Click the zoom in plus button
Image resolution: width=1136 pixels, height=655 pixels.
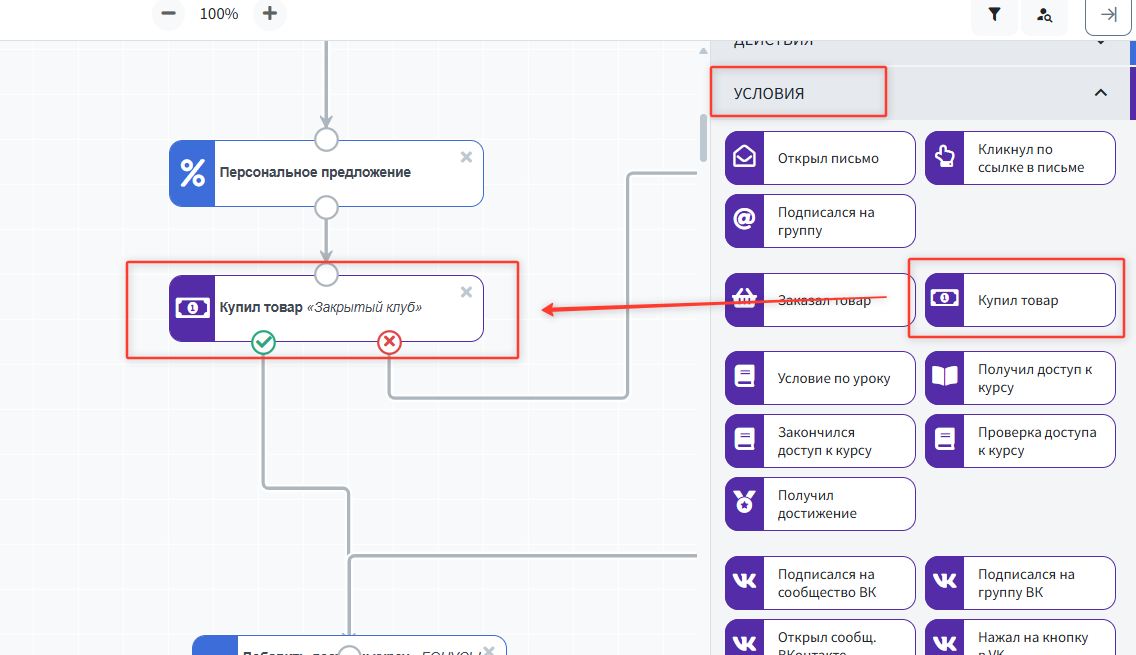coord(269,14)
